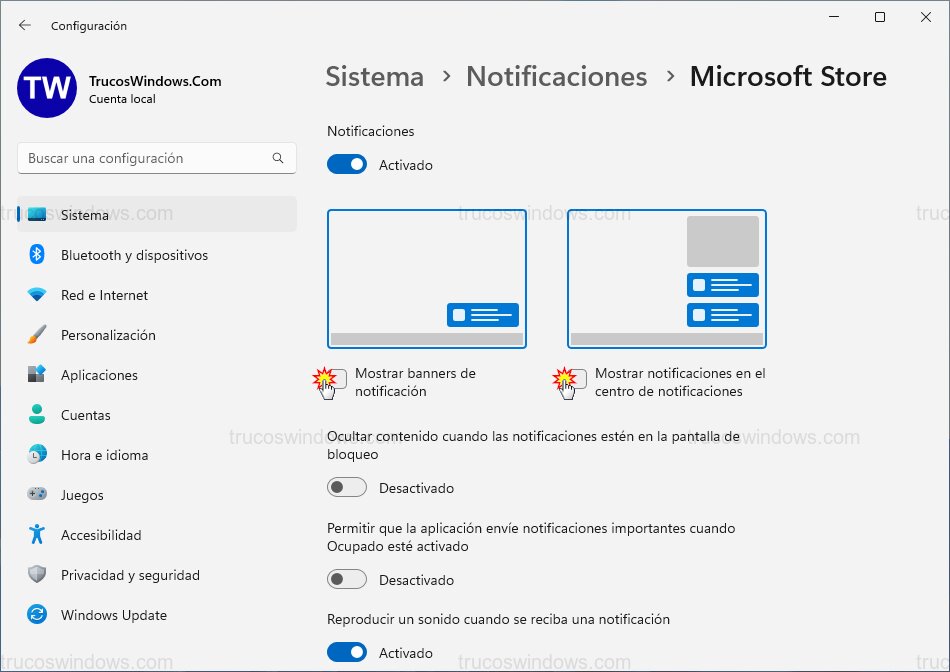Enable important notifications when Ocupado is active
Viewport: 950px width, 672px height.
point(347,579)
